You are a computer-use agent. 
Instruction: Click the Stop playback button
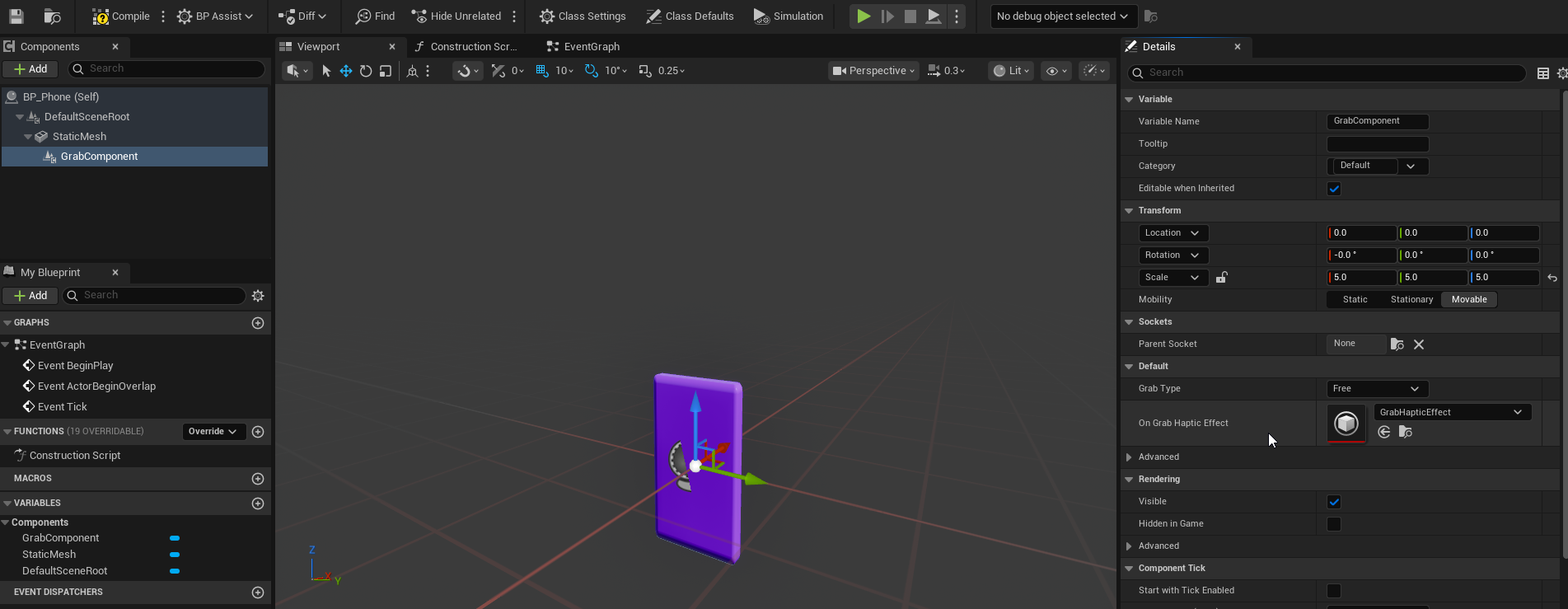(x=910, y=16)
